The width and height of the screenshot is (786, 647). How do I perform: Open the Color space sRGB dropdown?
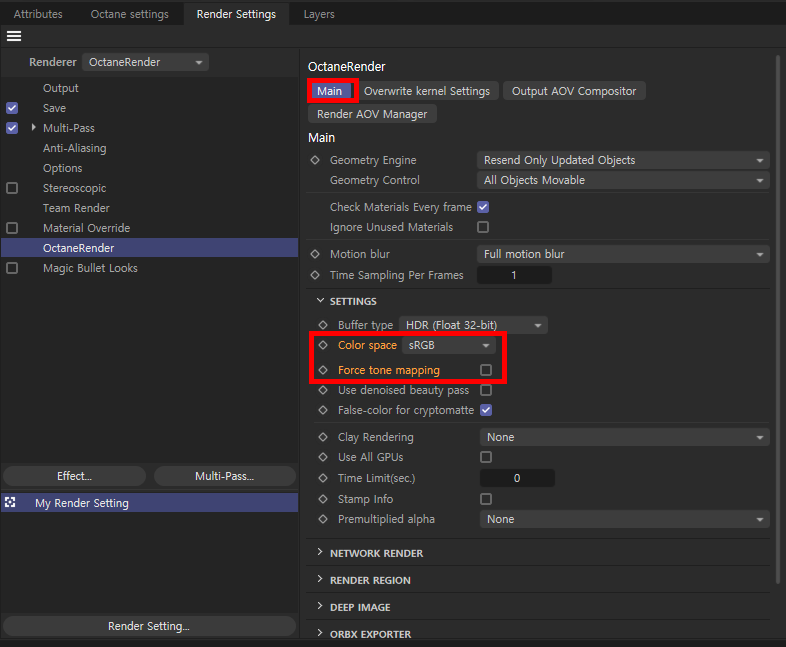tap(449, 345)
